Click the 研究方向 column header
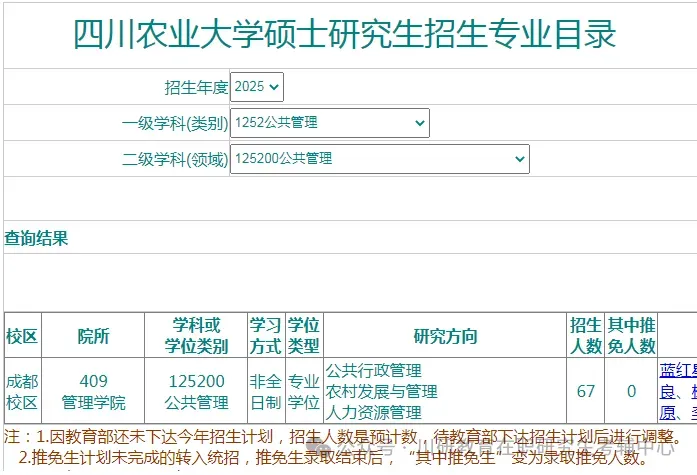Screen dimensions: 697x475 click(x=445, y=335)
